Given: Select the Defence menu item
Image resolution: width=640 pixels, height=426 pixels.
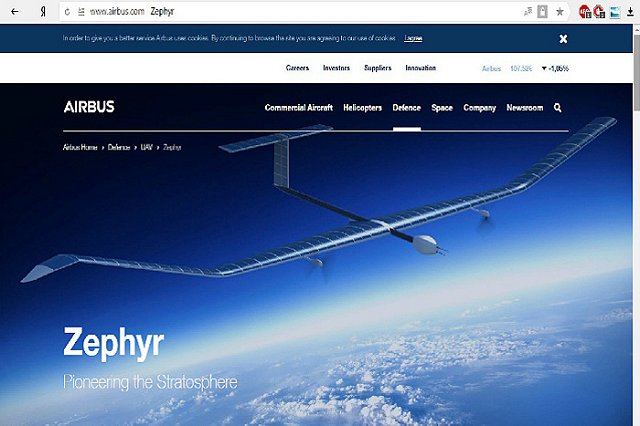Looking at the screenshot, I should 407,108.
